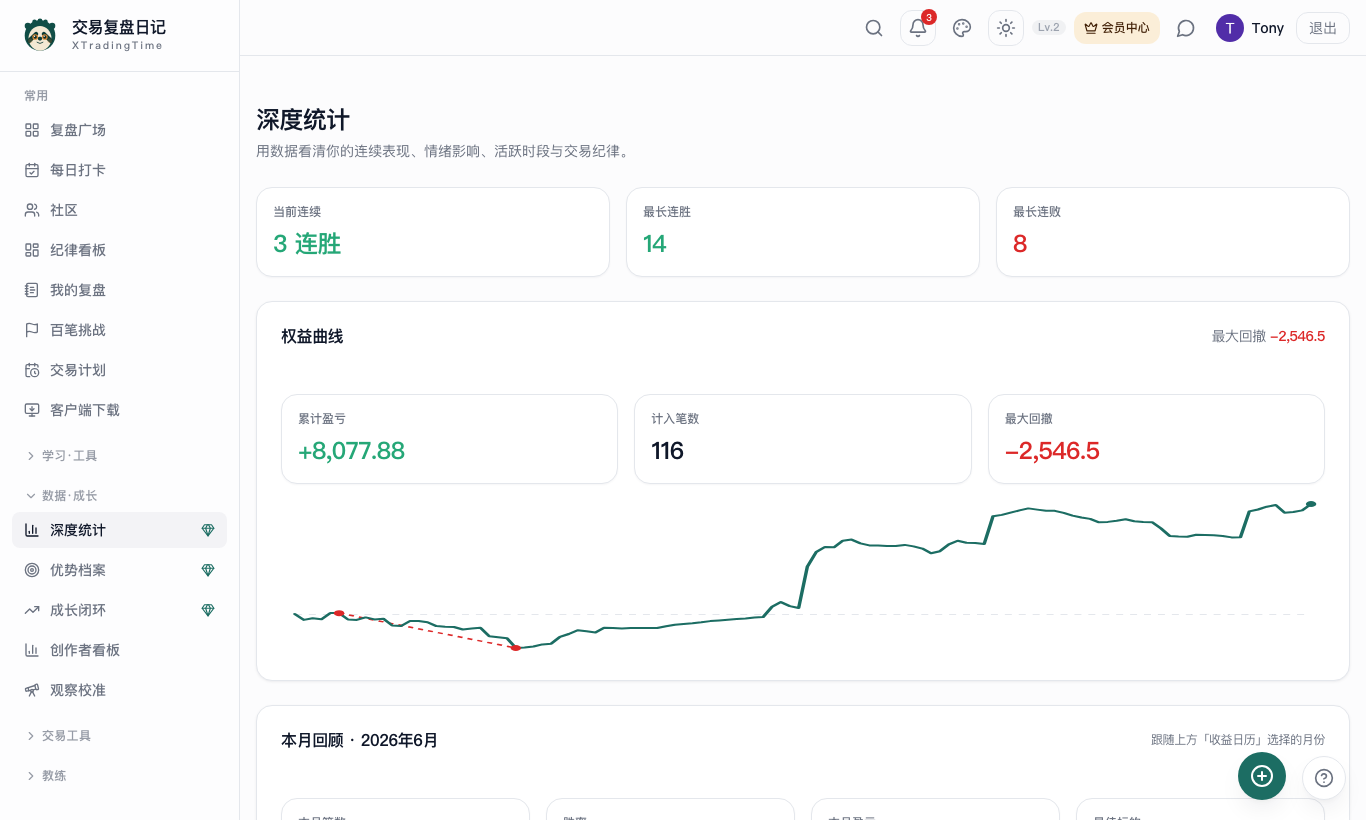Viewport: 1366px width, 820px height.
Task: Open 每日打卡 in the sidebar
Action: click(x=119, y=170)
